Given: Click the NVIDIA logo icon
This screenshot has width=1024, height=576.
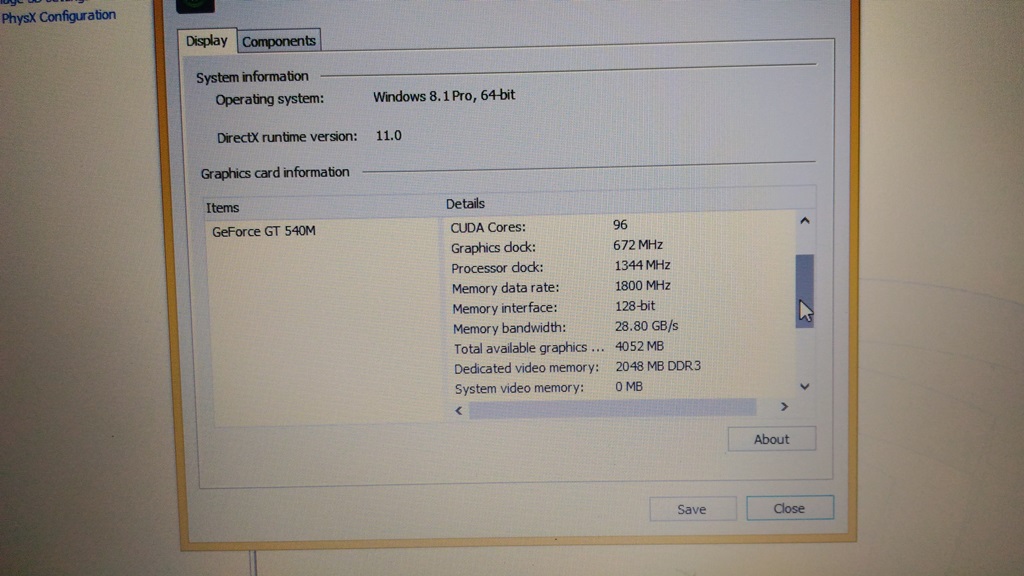Looking at the screenshot, I should 194,5.
